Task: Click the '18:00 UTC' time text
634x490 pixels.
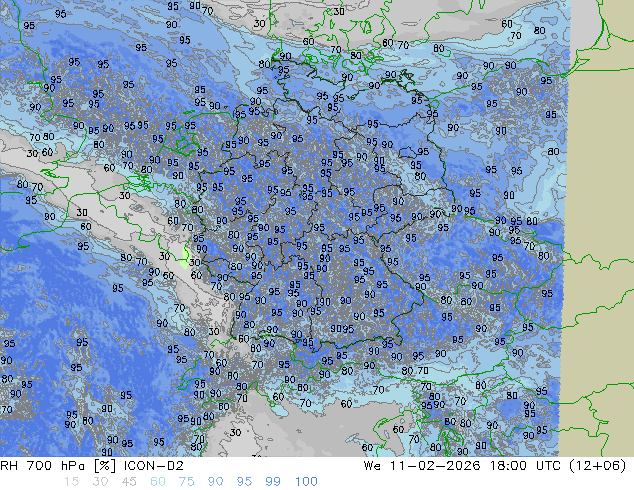Action: click(x=526, y=466)
